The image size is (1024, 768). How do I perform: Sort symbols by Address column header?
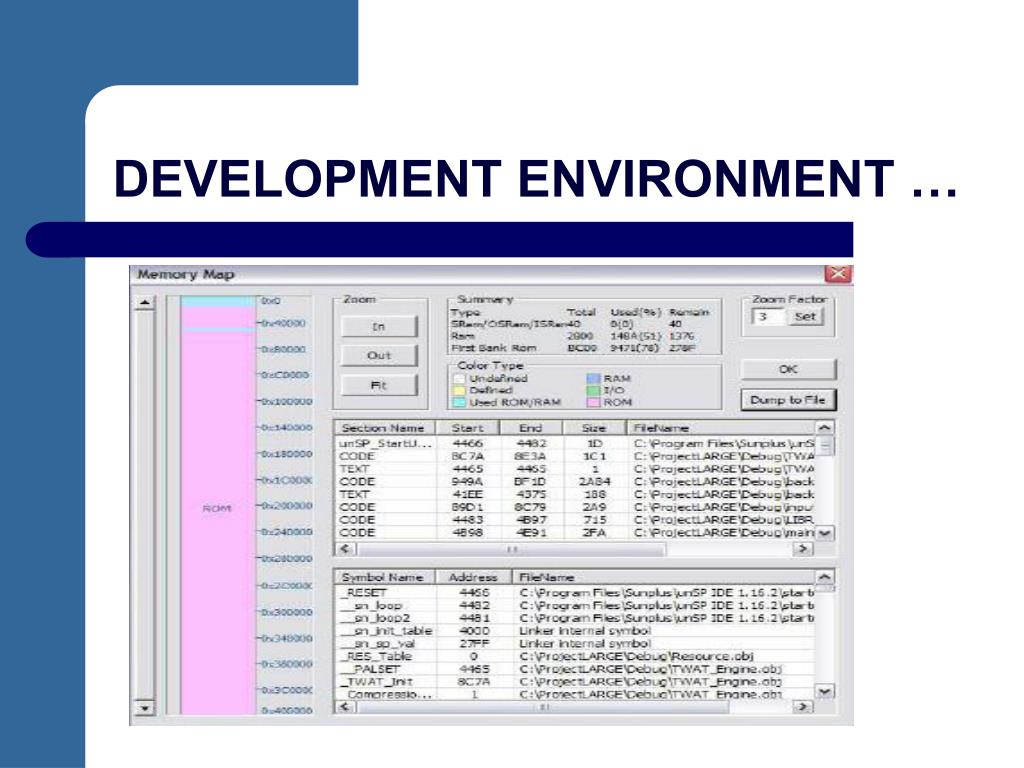(474, 577)
